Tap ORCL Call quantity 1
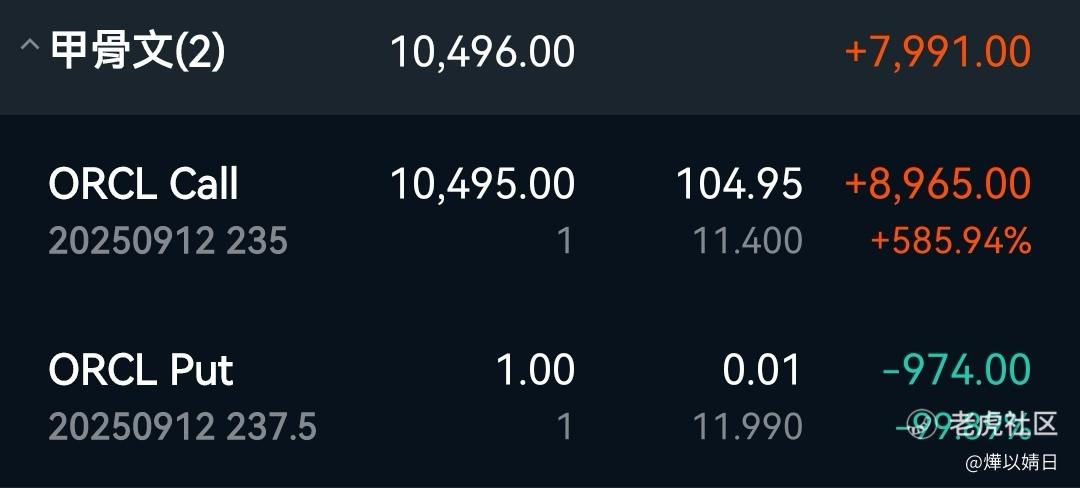 565,241
